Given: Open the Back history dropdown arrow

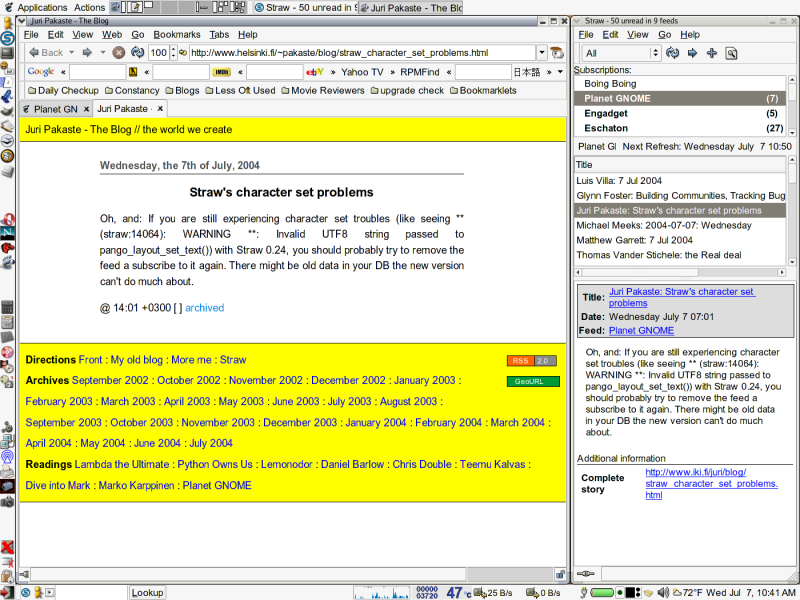Looking at the screenshot, I should [x=71, y=53].
